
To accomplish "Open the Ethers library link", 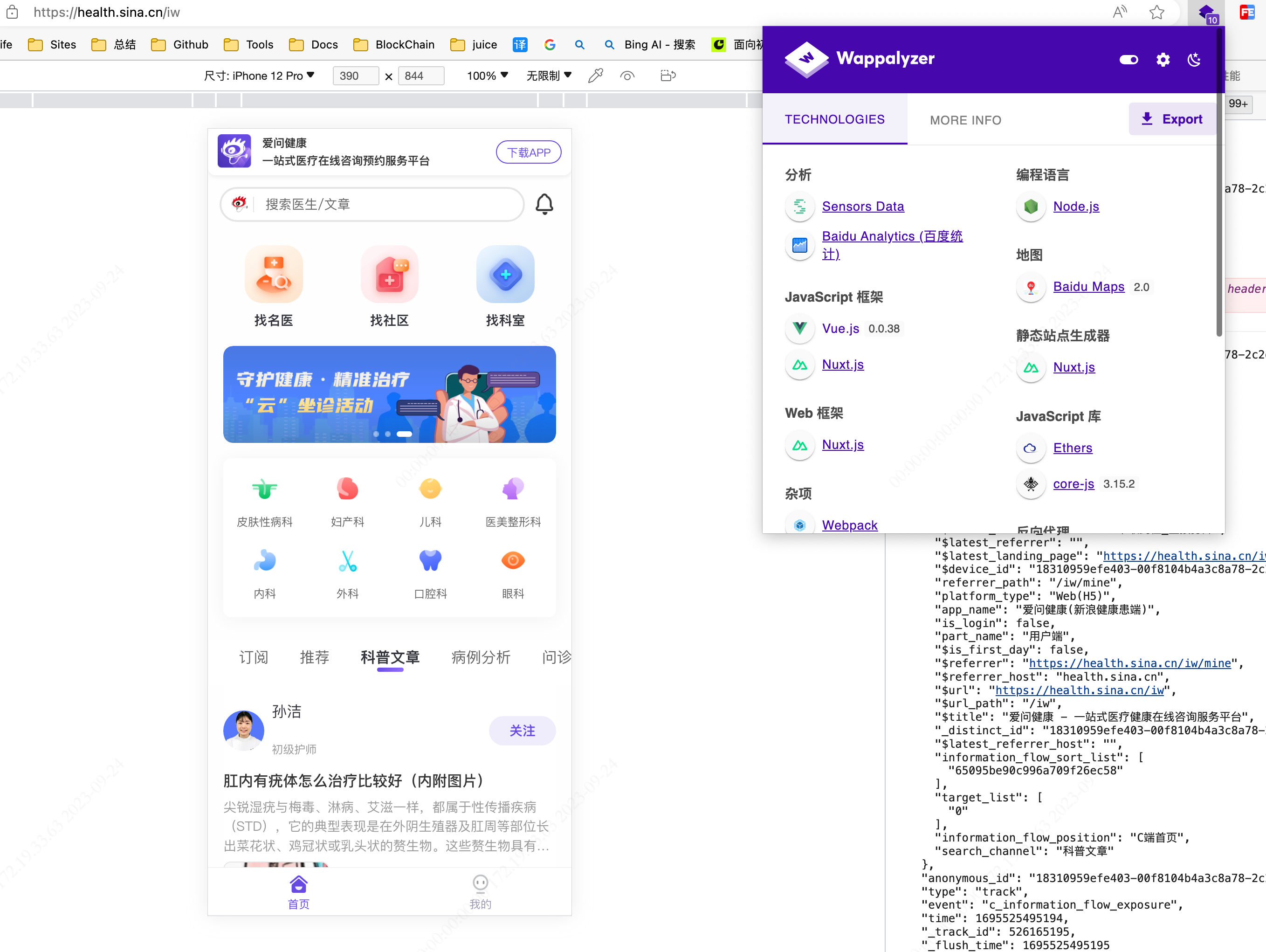I will pos(1072,448).
